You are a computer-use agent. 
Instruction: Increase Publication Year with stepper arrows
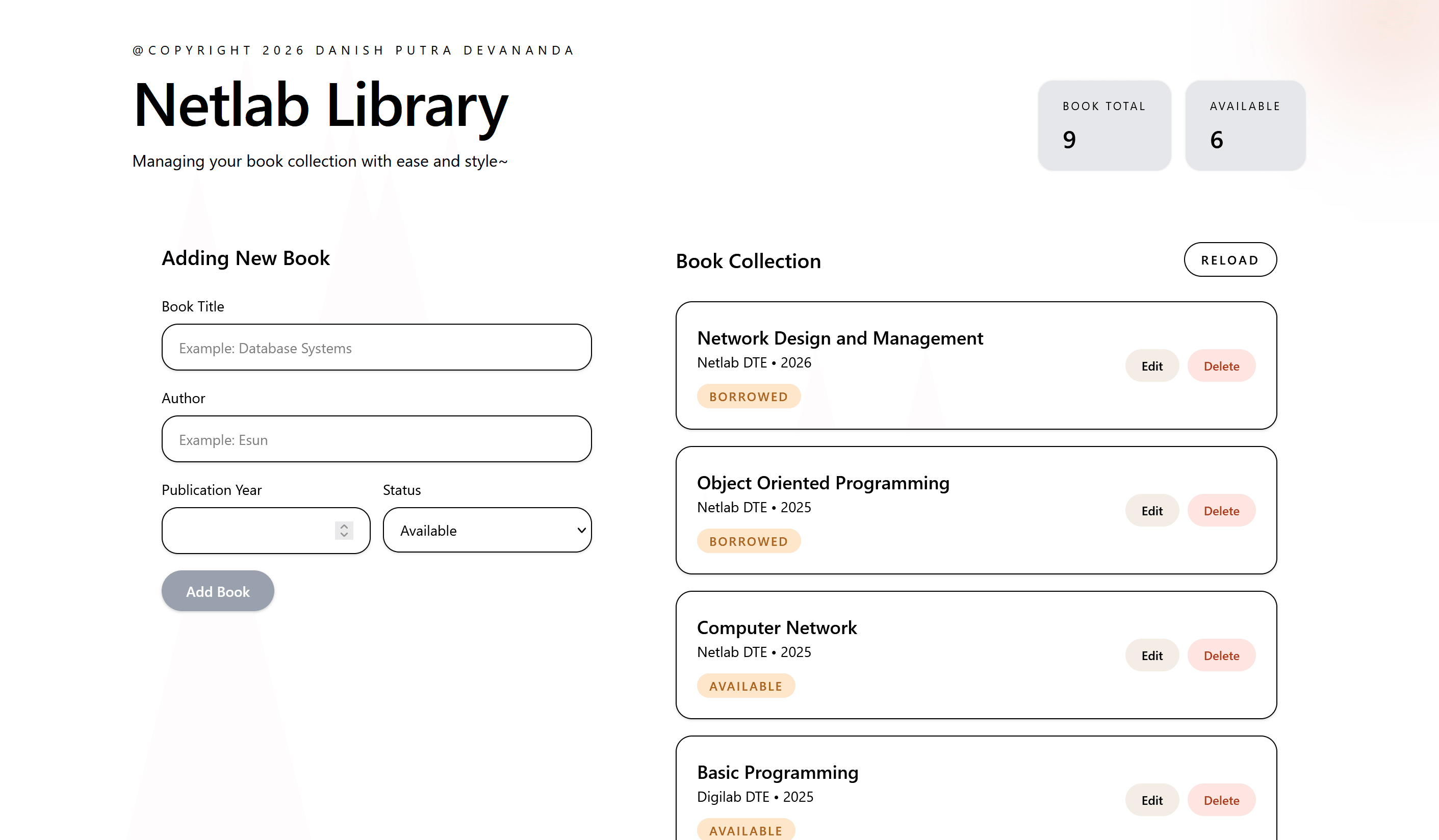pyautogui.click(x=344, y=526)
